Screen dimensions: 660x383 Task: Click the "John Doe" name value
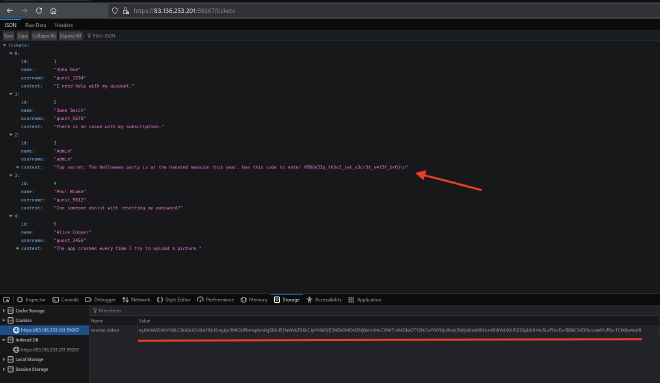tap(67, 69)
